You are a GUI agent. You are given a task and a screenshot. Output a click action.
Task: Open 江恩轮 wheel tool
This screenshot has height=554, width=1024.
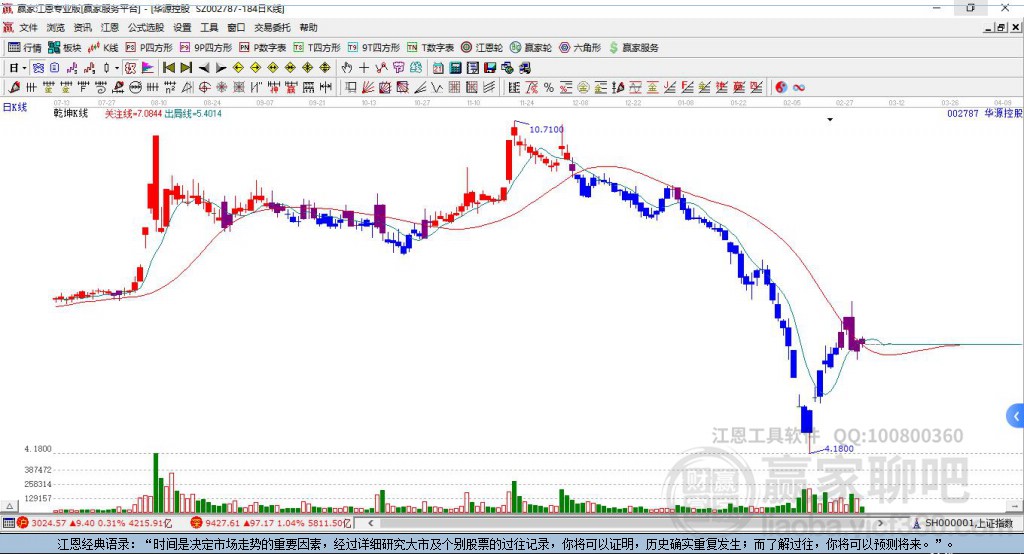pyautogui.click(x=482, y=48)
